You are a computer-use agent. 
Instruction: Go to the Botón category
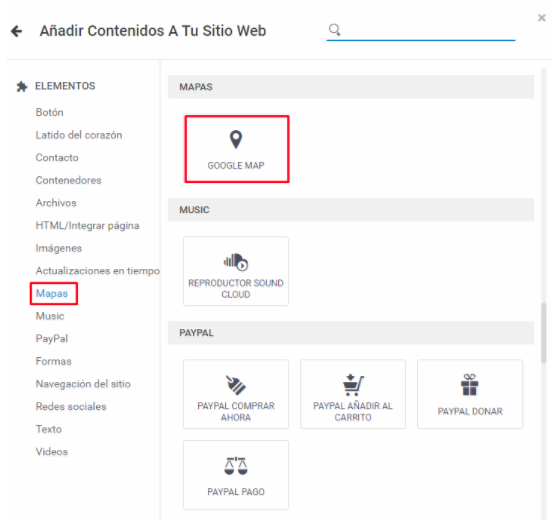pos(50,112)
